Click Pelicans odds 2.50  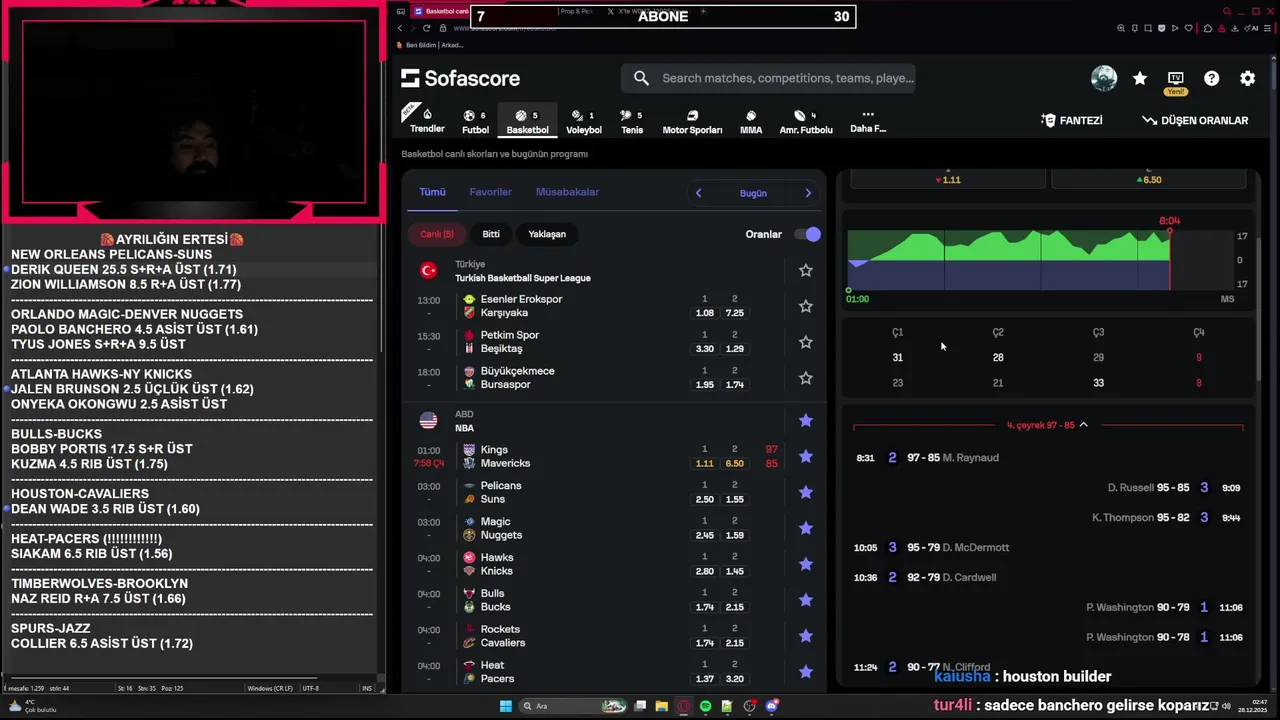pos(704,500)
